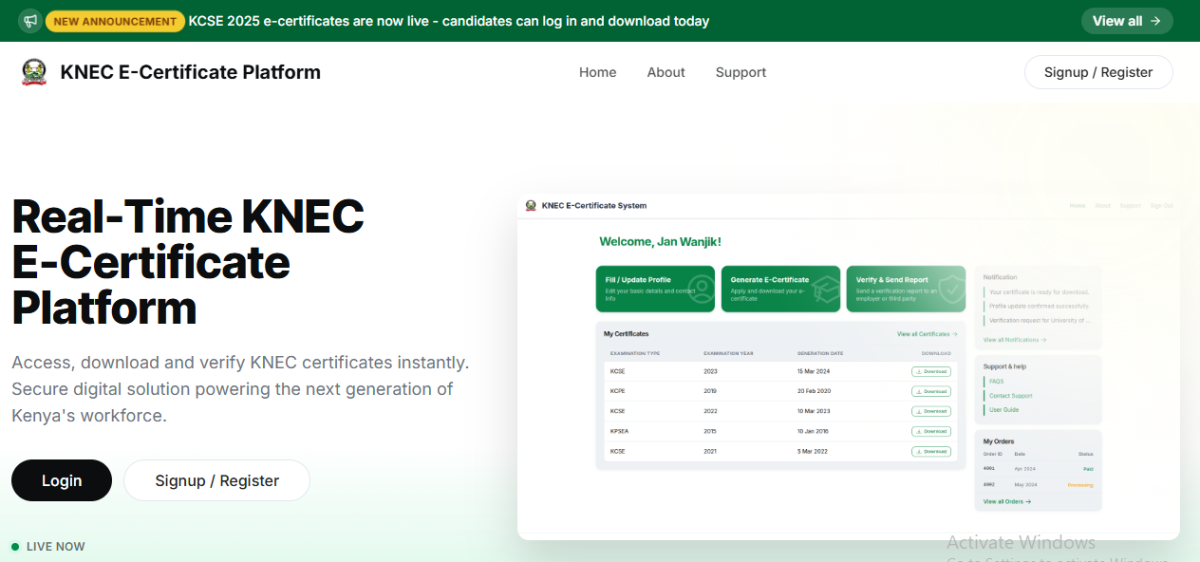The image size is (1200, 562).
Task: Click the 20 Feb 2020 generation date
Action: [815, 391]
